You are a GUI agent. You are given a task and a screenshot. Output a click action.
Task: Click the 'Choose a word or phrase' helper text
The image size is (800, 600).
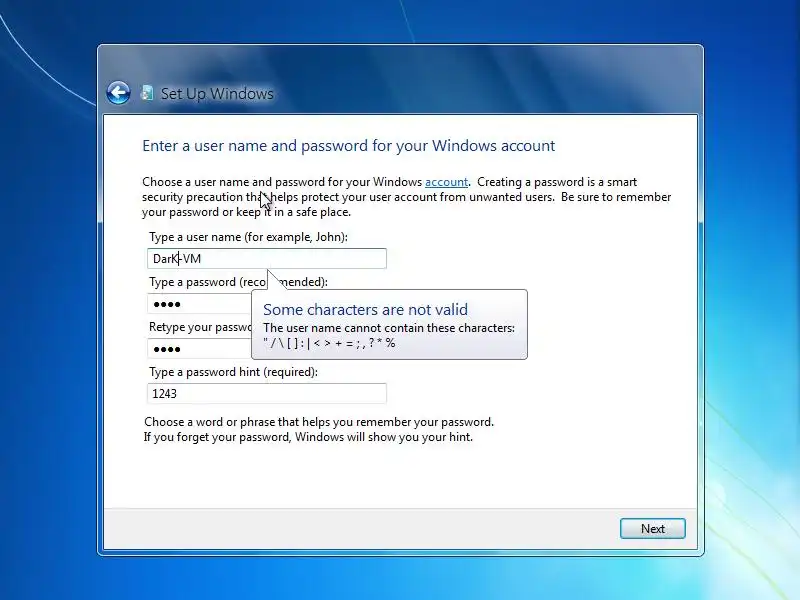(x=319, y=422)
